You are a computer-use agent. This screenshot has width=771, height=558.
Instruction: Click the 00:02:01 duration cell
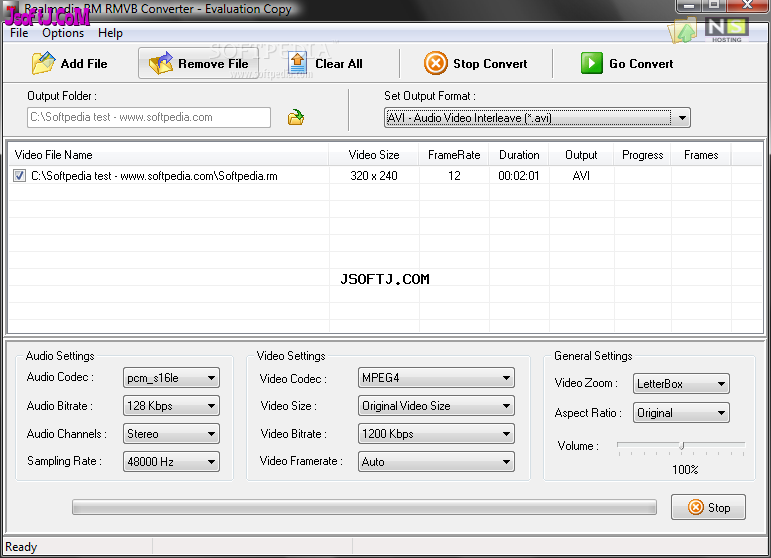pos(519,176)
